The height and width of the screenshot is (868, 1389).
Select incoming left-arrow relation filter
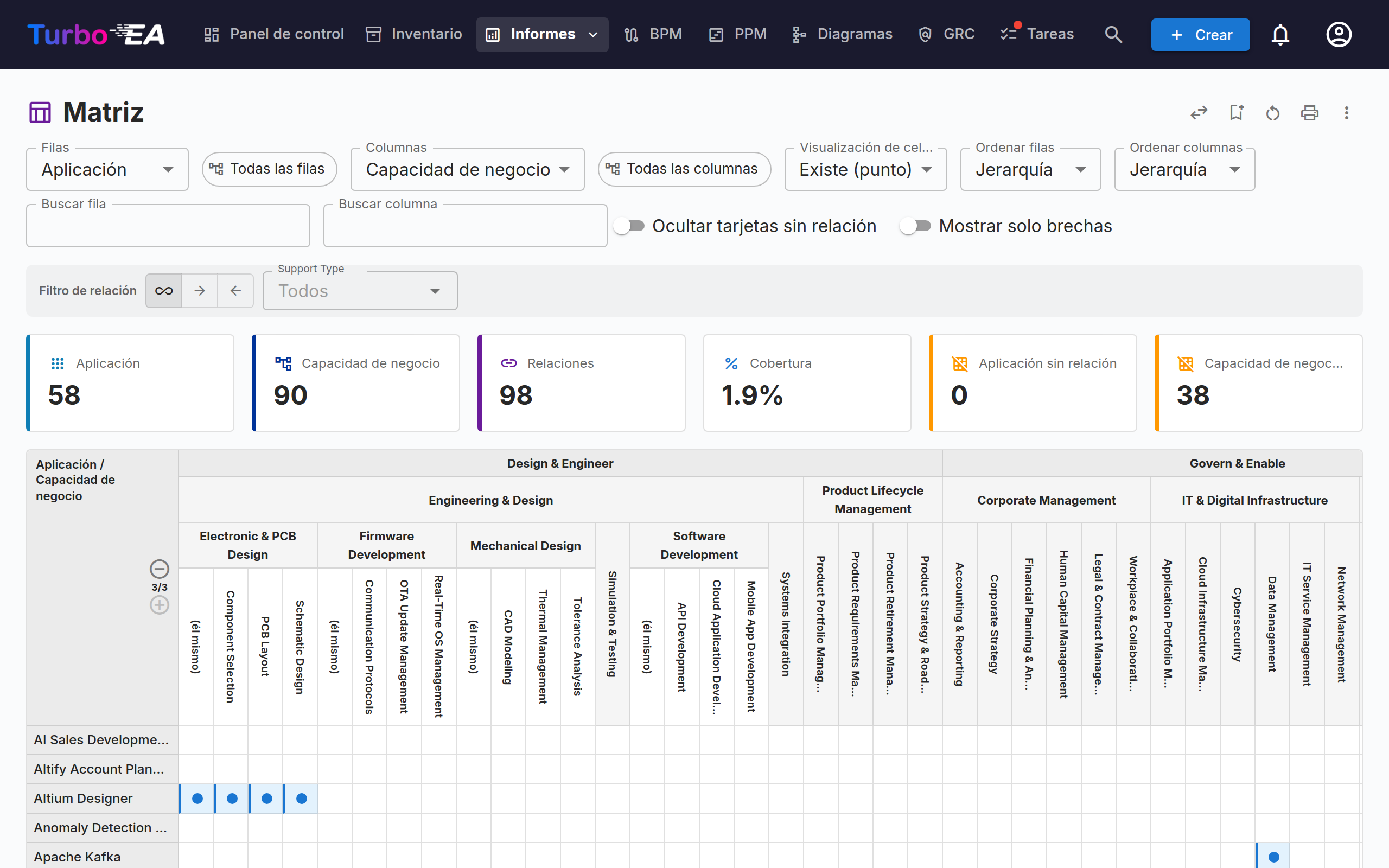(x=235, y=290)
